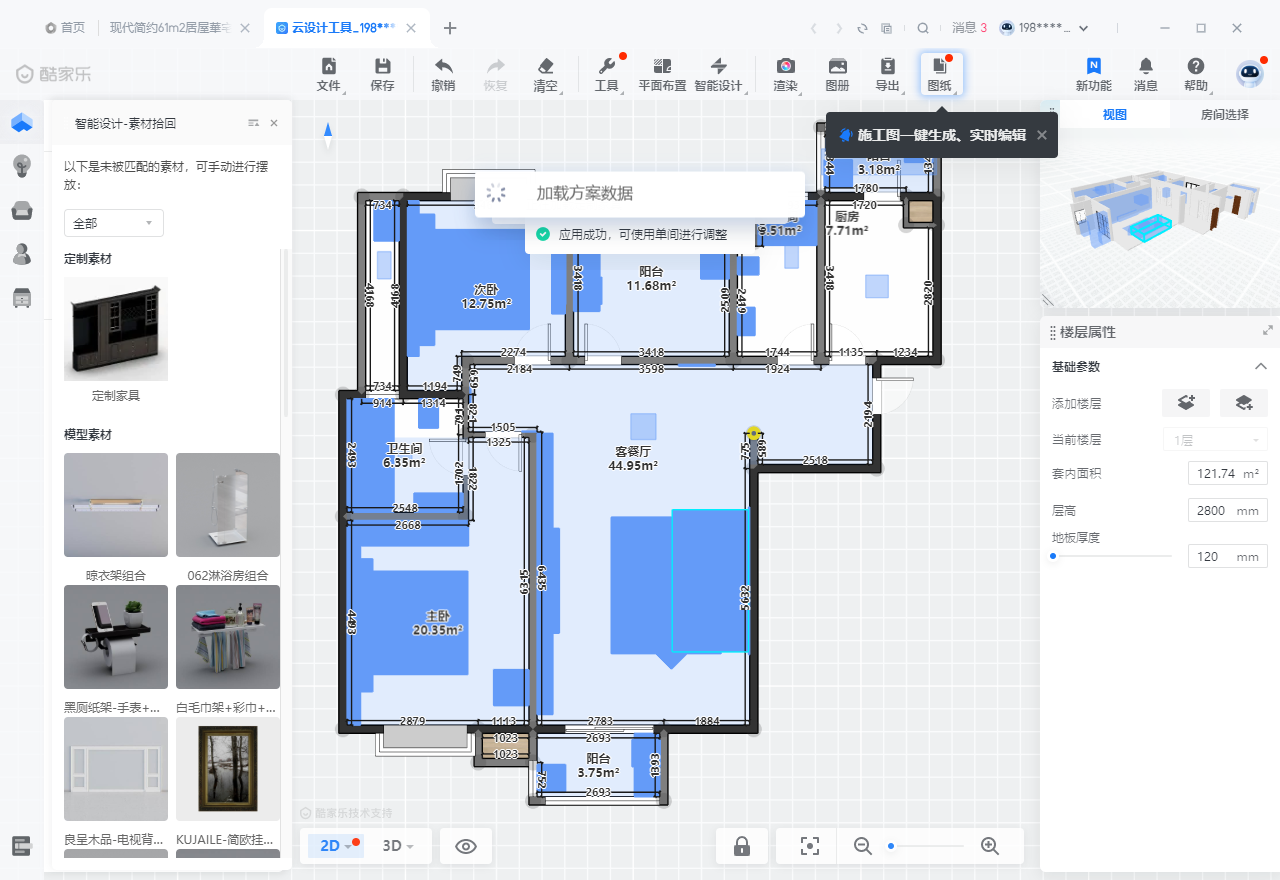Open a new browser tab
This screenshot has width=1280, height=880.
(x=450, y=28)
